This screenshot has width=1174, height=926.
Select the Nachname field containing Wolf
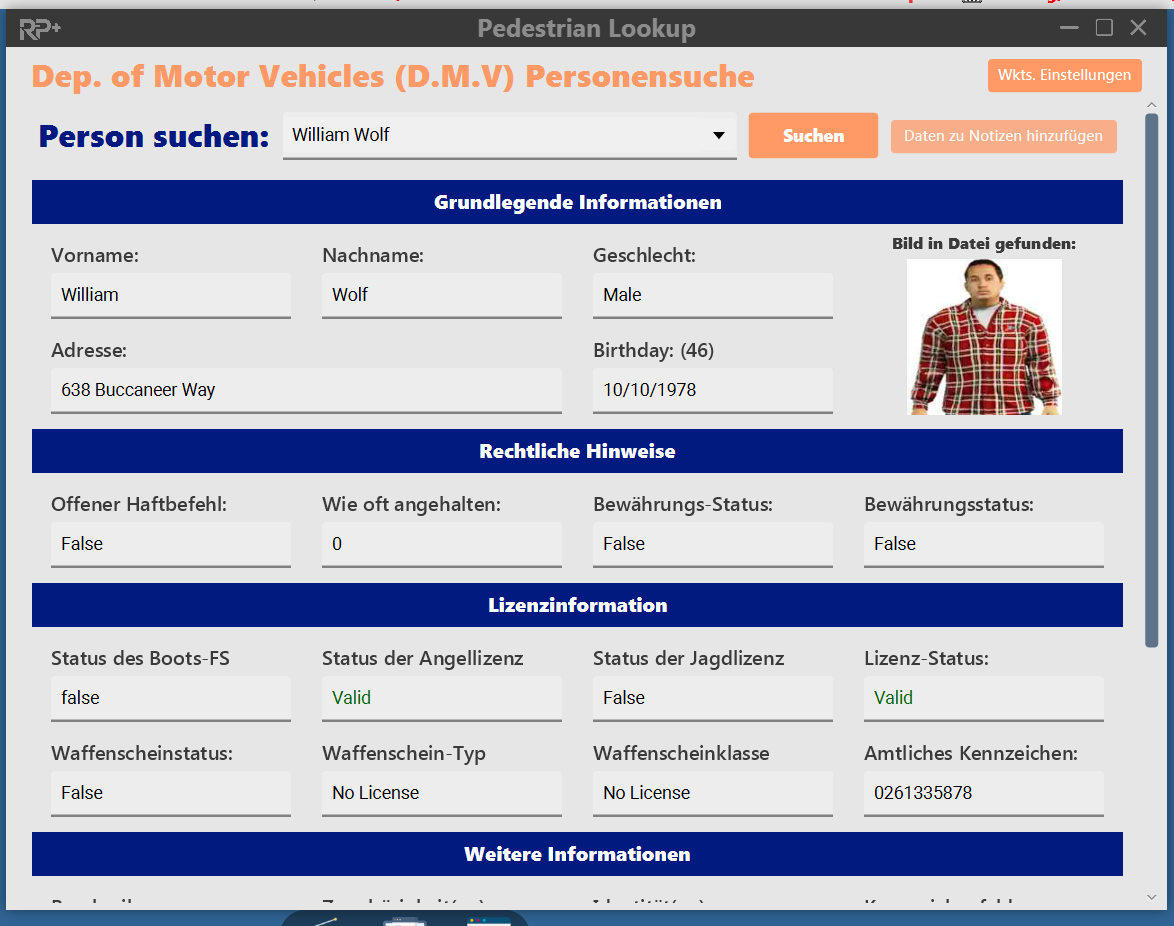point(441,295)
